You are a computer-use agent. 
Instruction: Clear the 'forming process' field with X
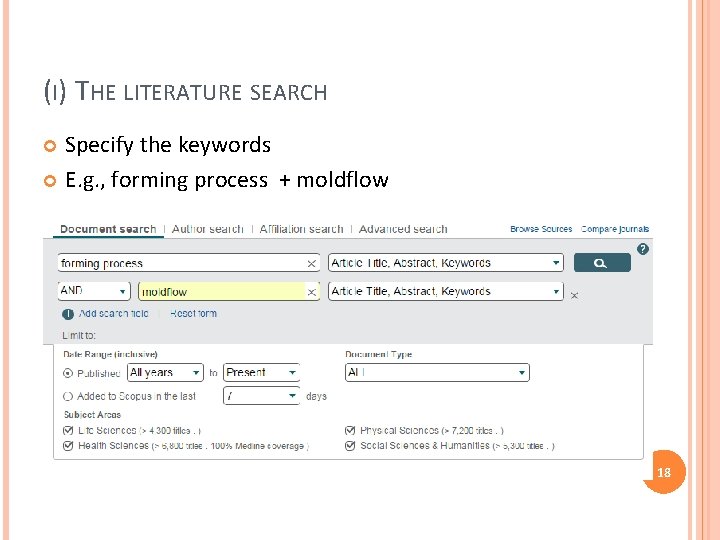(311, 264)
